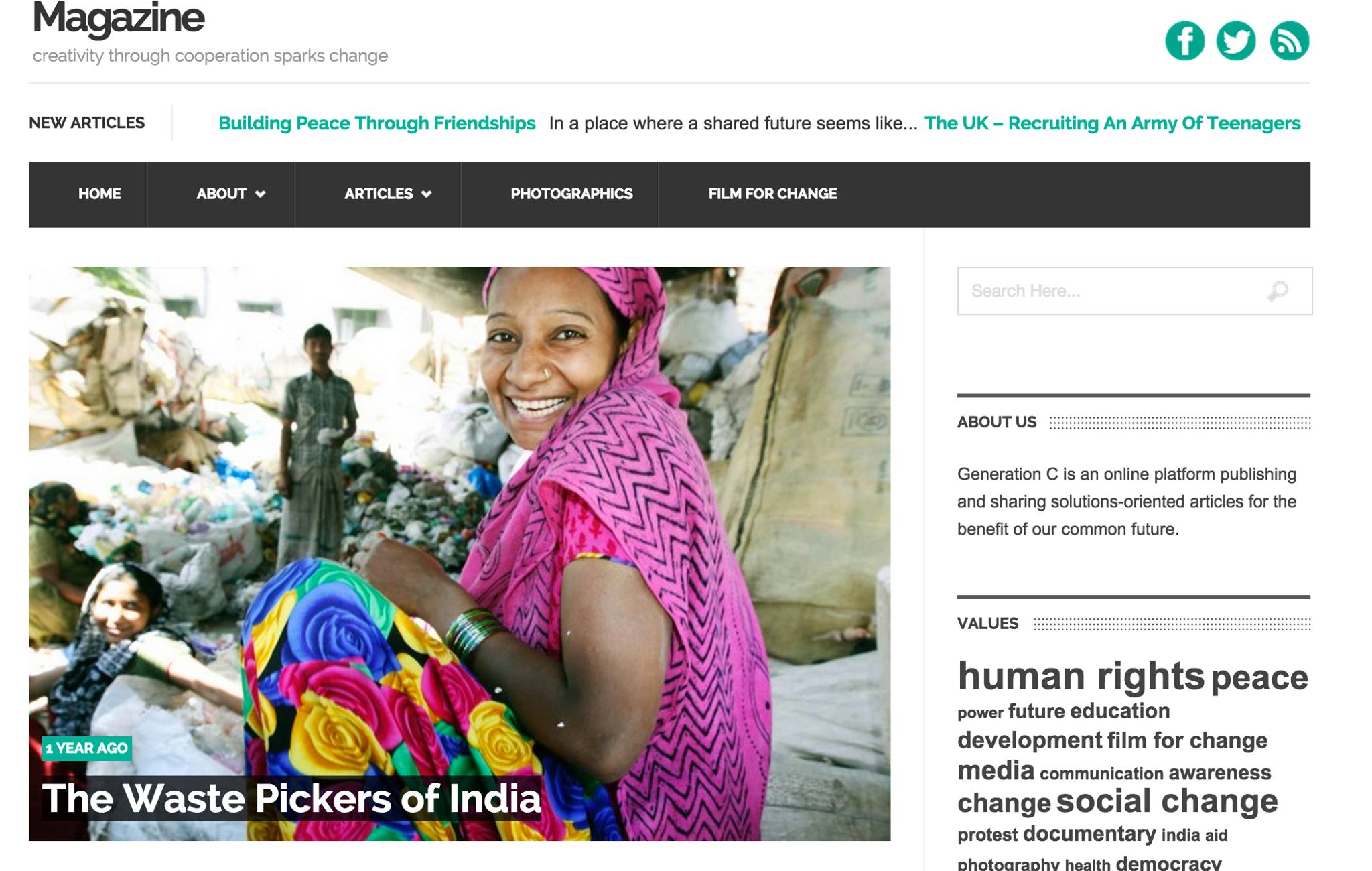The image size is (1372, 871).
Task: Go to the Home menu item
Action: 99,194
